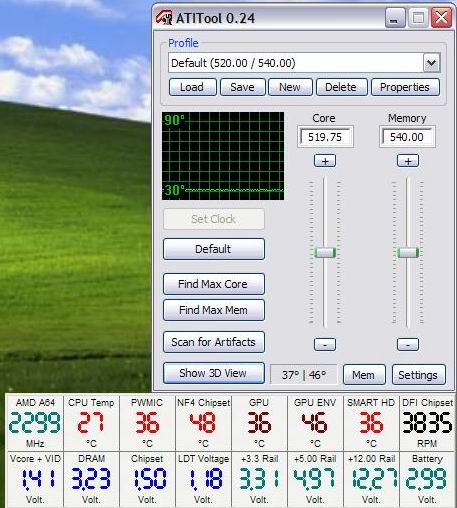Click the ATITool title bar icon

[x=164, y=17]
